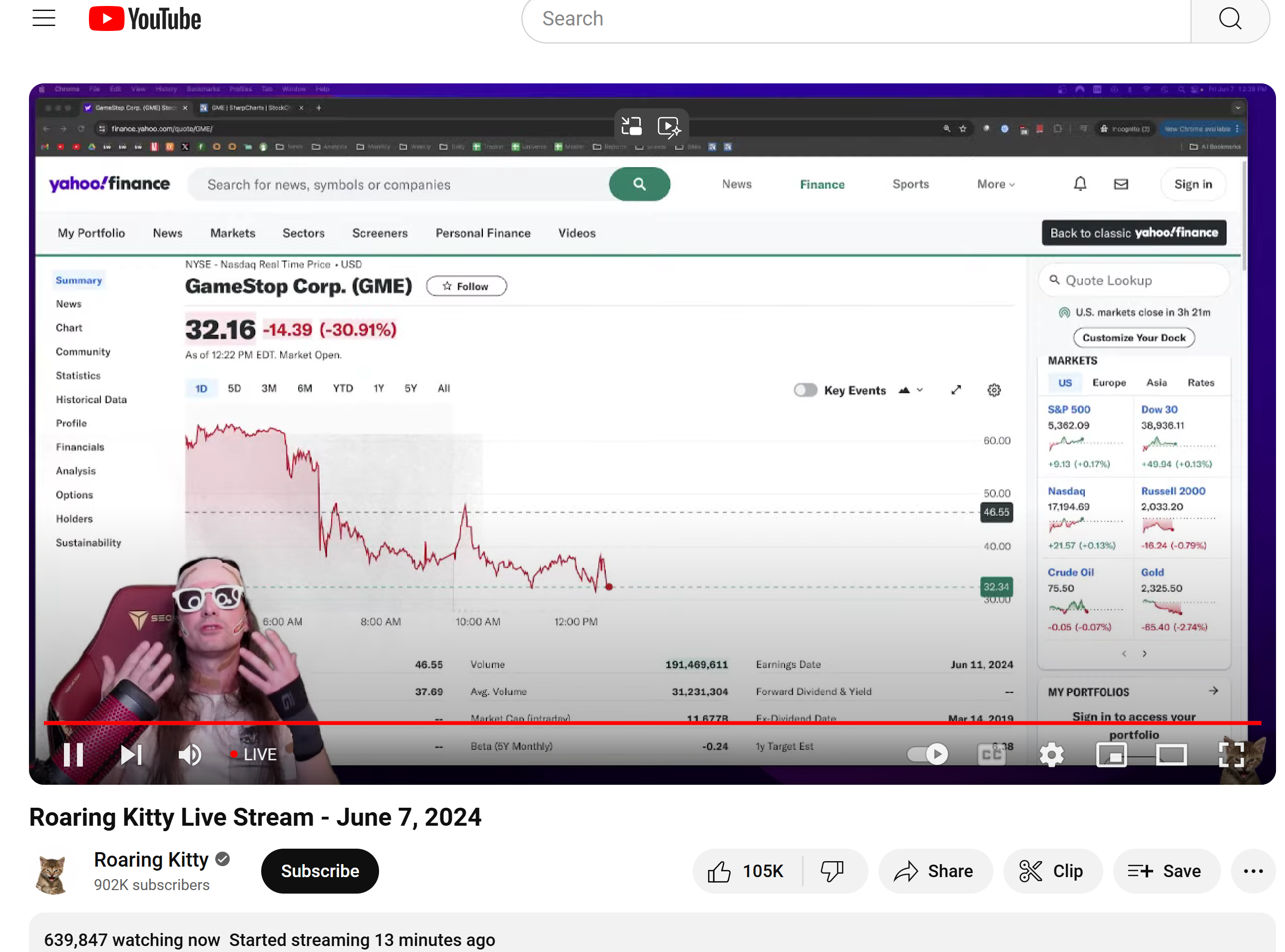Follow GameStop Corp. with star button
The image size is (1285, 952).
466,286
